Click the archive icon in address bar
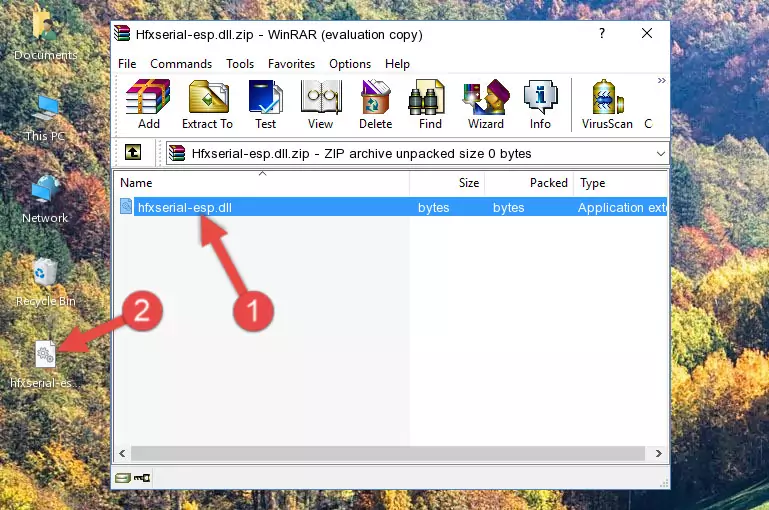769x510 pixels. coord(177,153)
